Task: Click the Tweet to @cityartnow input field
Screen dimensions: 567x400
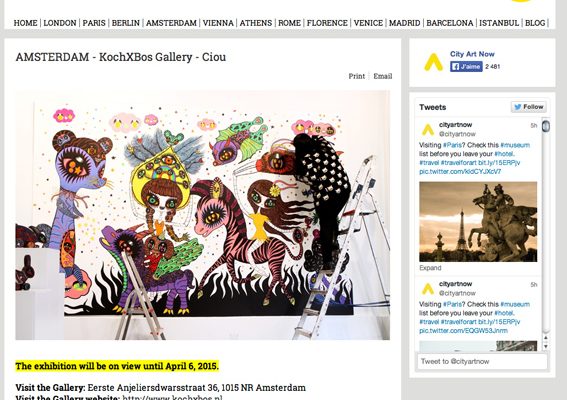Action: [x=482, y=361]
